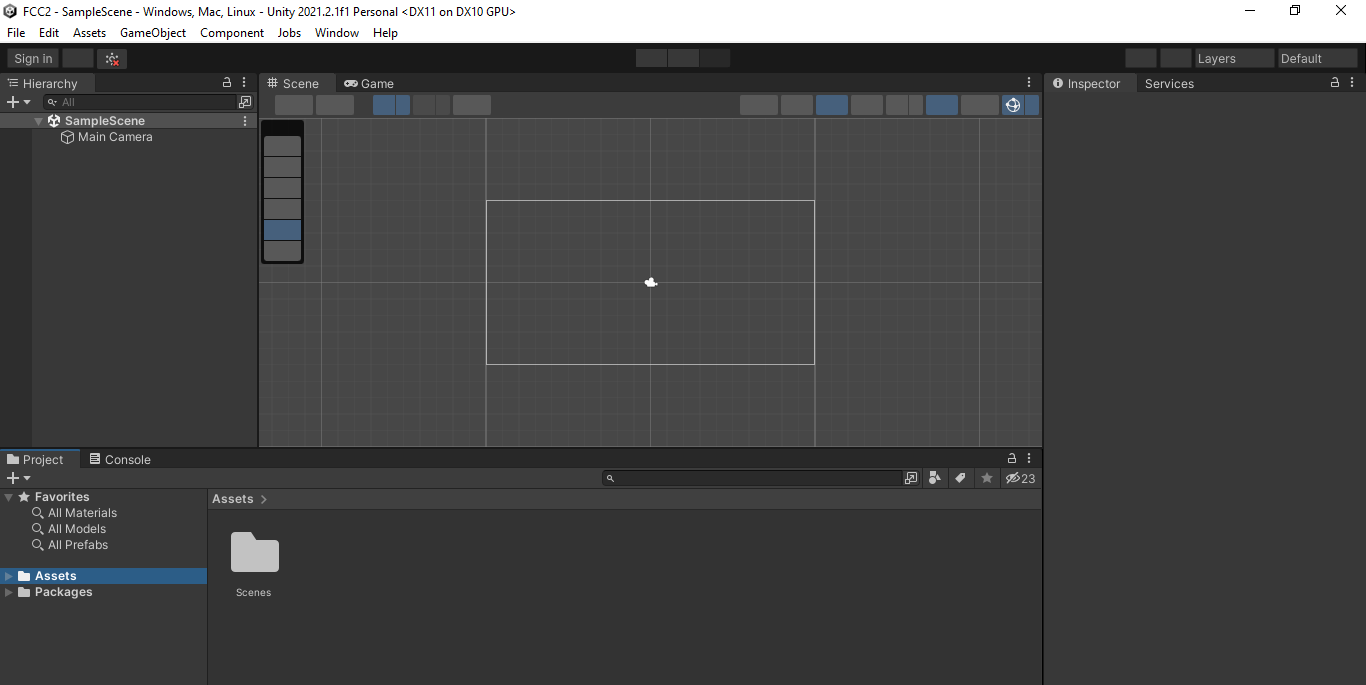Expand the Packages folder arrow

click(x=9, y=592)
